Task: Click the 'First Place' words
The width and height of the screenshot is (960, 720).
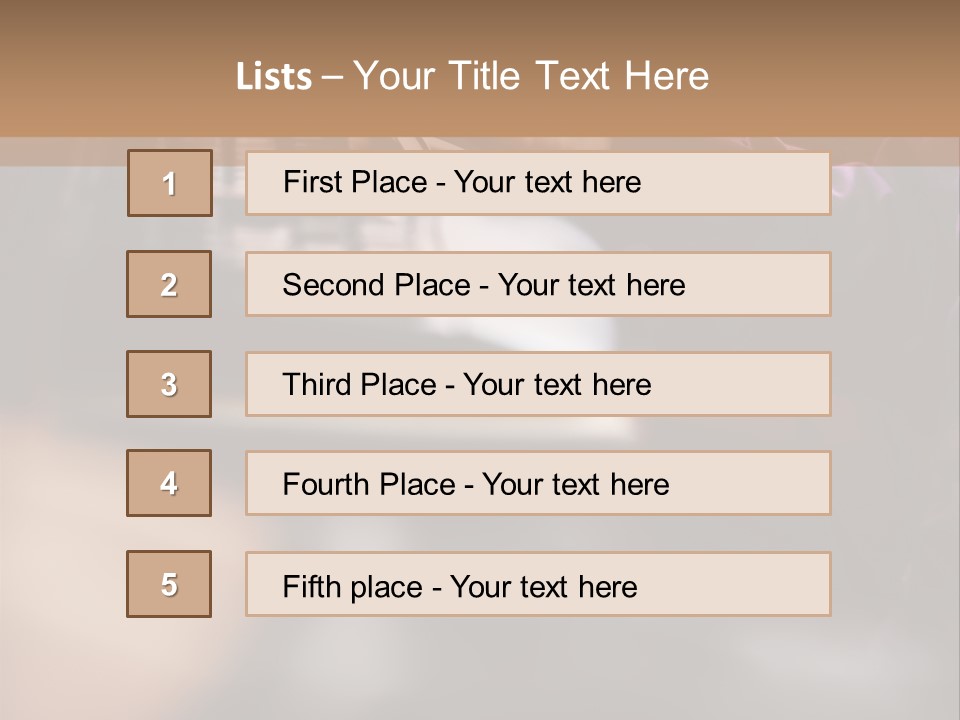Action: 355,182
